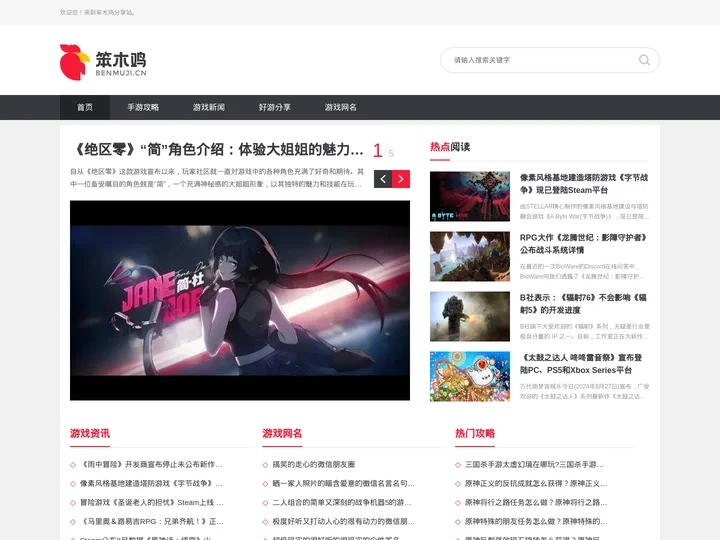Click the Jane Doe banner image
720x540 pixels.
pos(240,300)
